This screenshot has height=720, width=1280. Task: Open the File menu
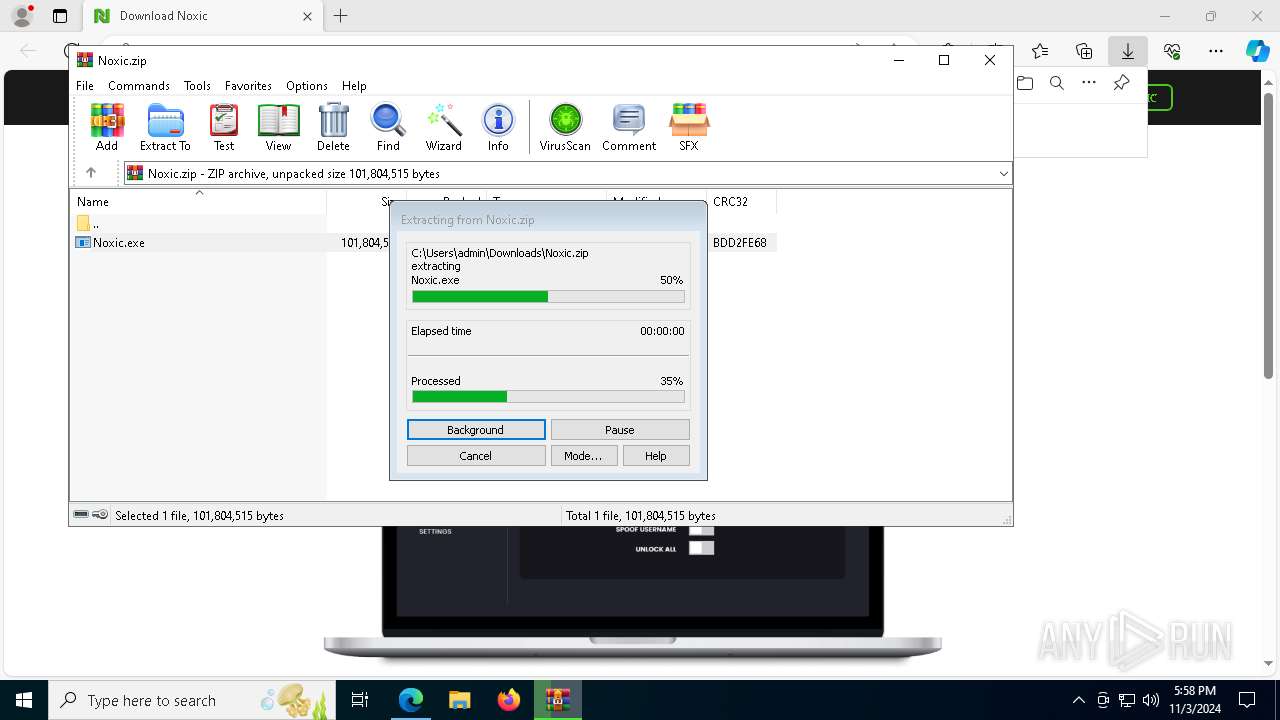pos(85,86)
